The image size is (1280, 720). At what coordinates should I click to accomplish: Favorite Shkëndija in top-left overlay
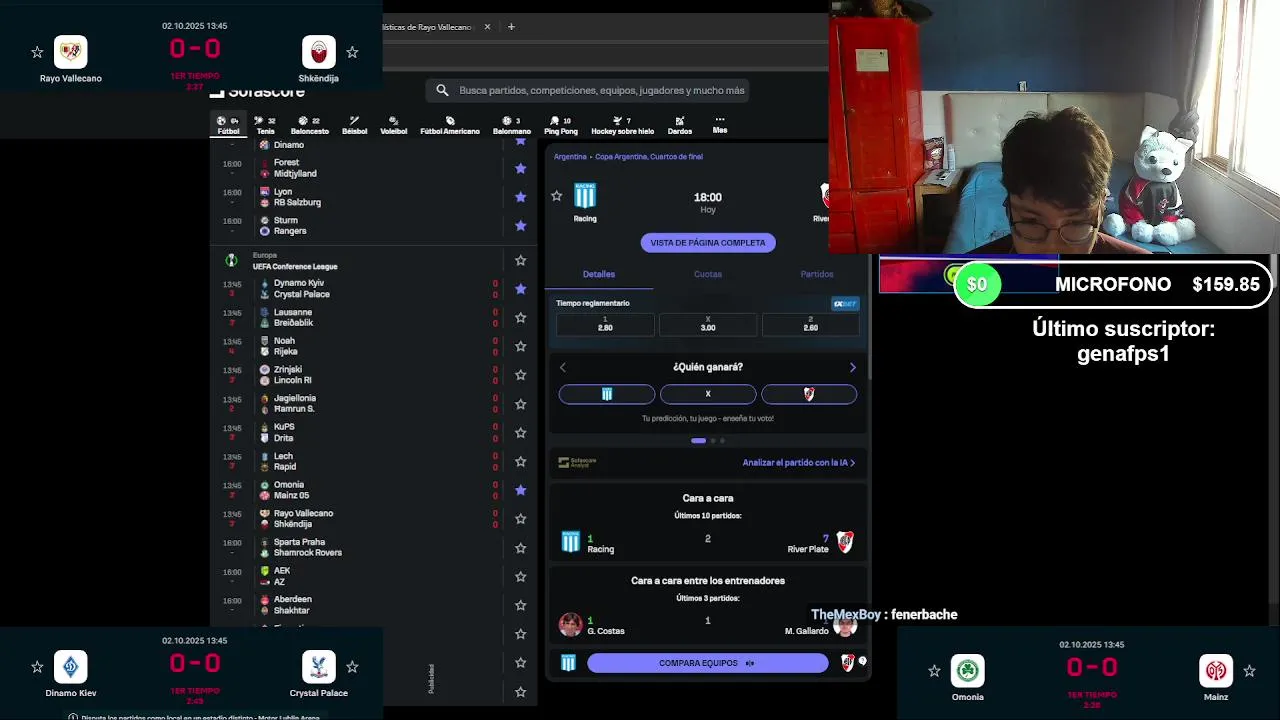tap(352, 52)
